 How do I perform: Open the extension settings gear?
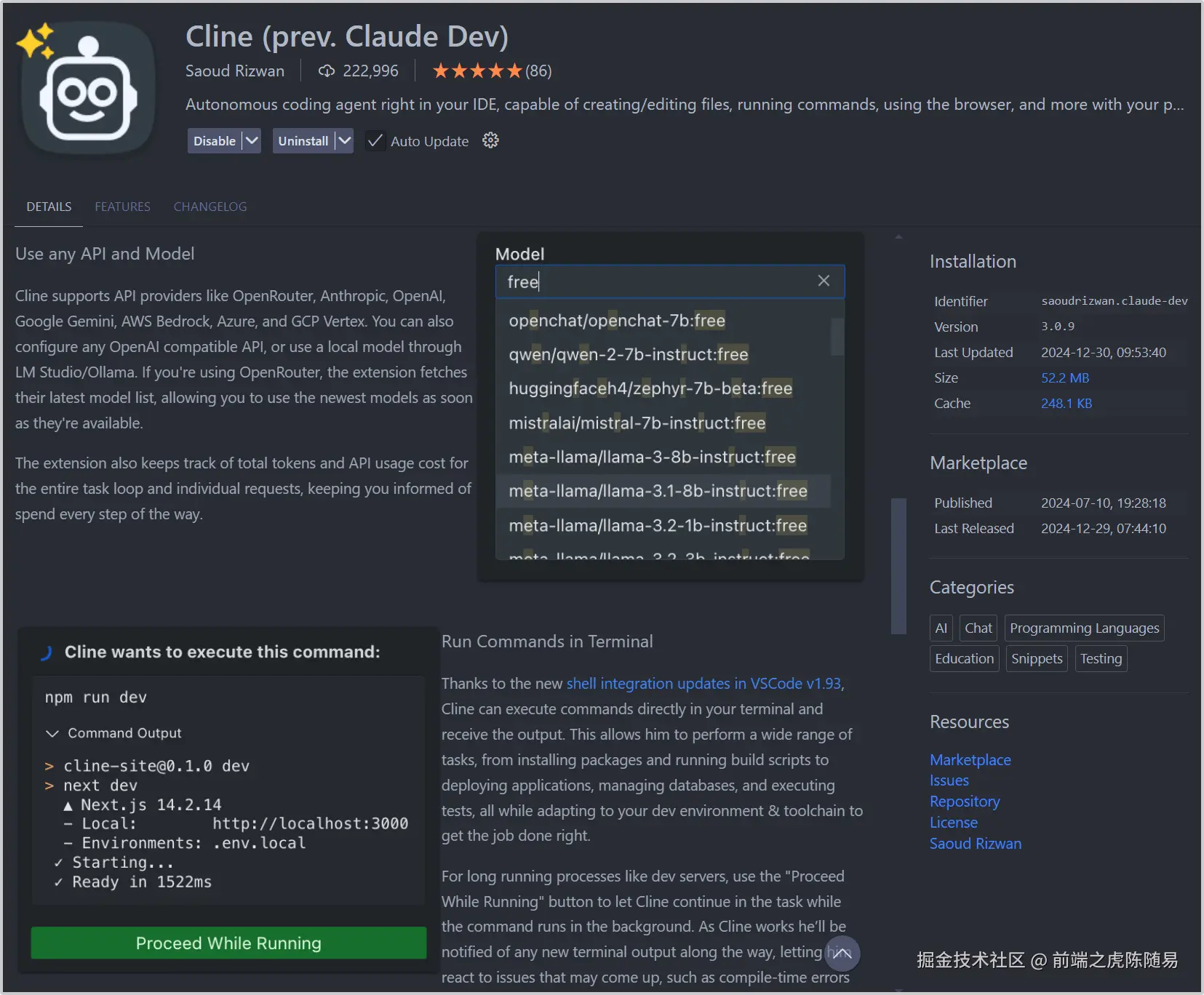click(491, 140)
